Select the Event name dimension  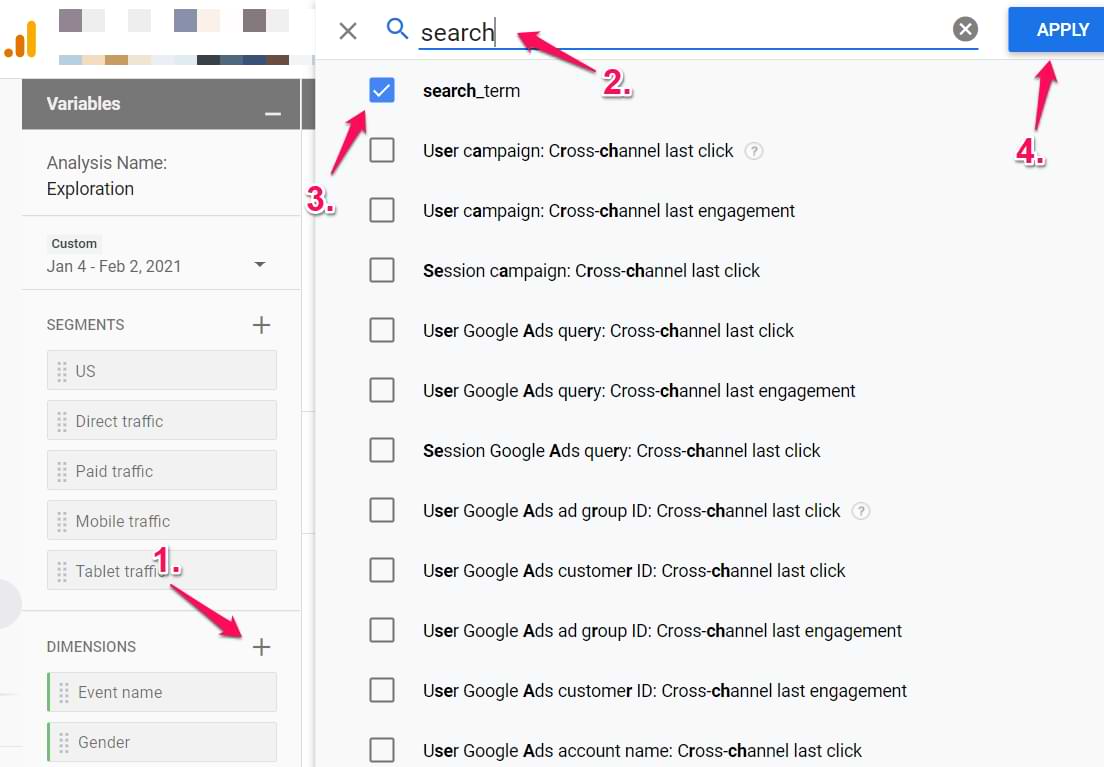point(162,692)
